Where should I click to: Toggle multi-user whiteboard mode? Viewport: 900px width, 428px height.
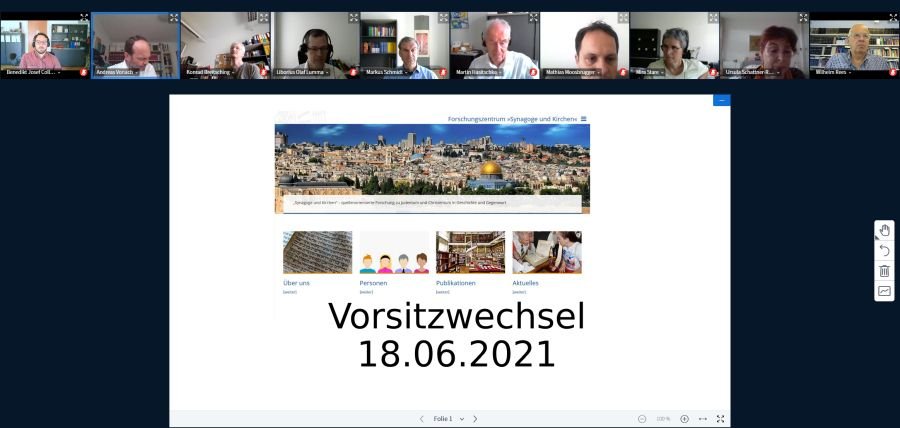[x=884, y=291]
